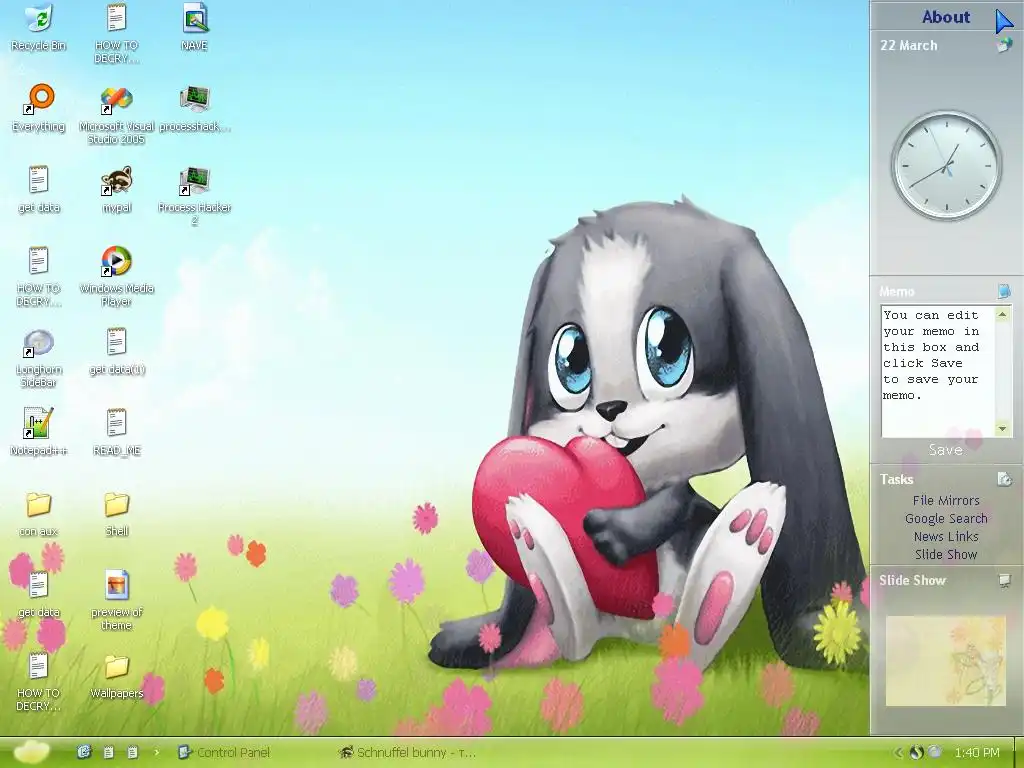Open Microsoft Visual Studio 2005 shortcut

click(116, 115)
